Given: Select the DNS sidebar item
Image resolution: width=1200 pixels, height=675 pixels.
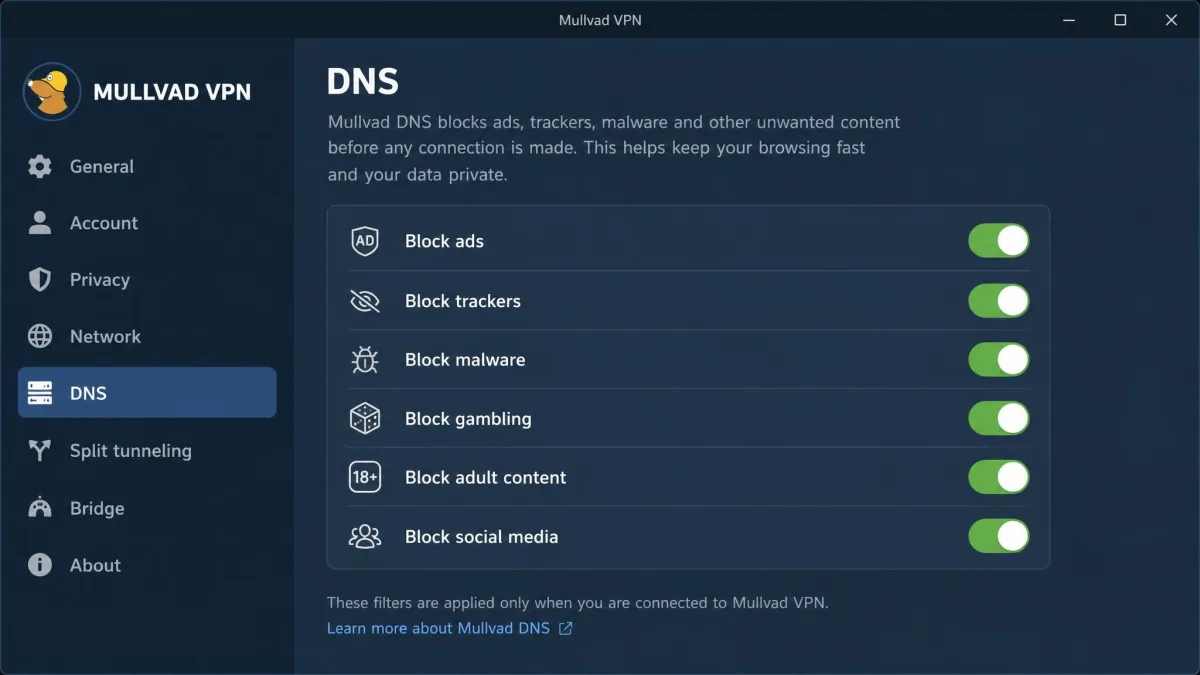Looking at the screenshot, I should [x=147, y=393].
